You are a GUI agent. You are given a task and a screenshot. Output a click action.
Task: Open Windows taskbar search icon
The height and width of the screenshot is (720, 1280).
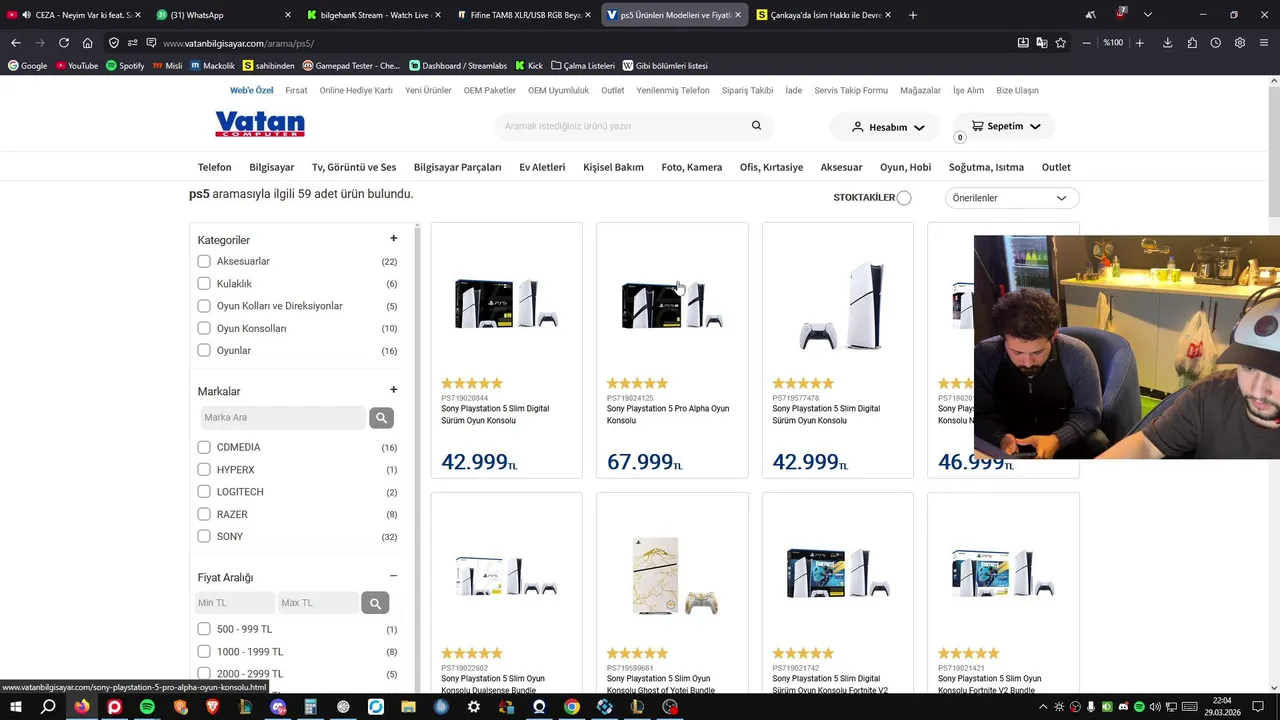point(48,707)
